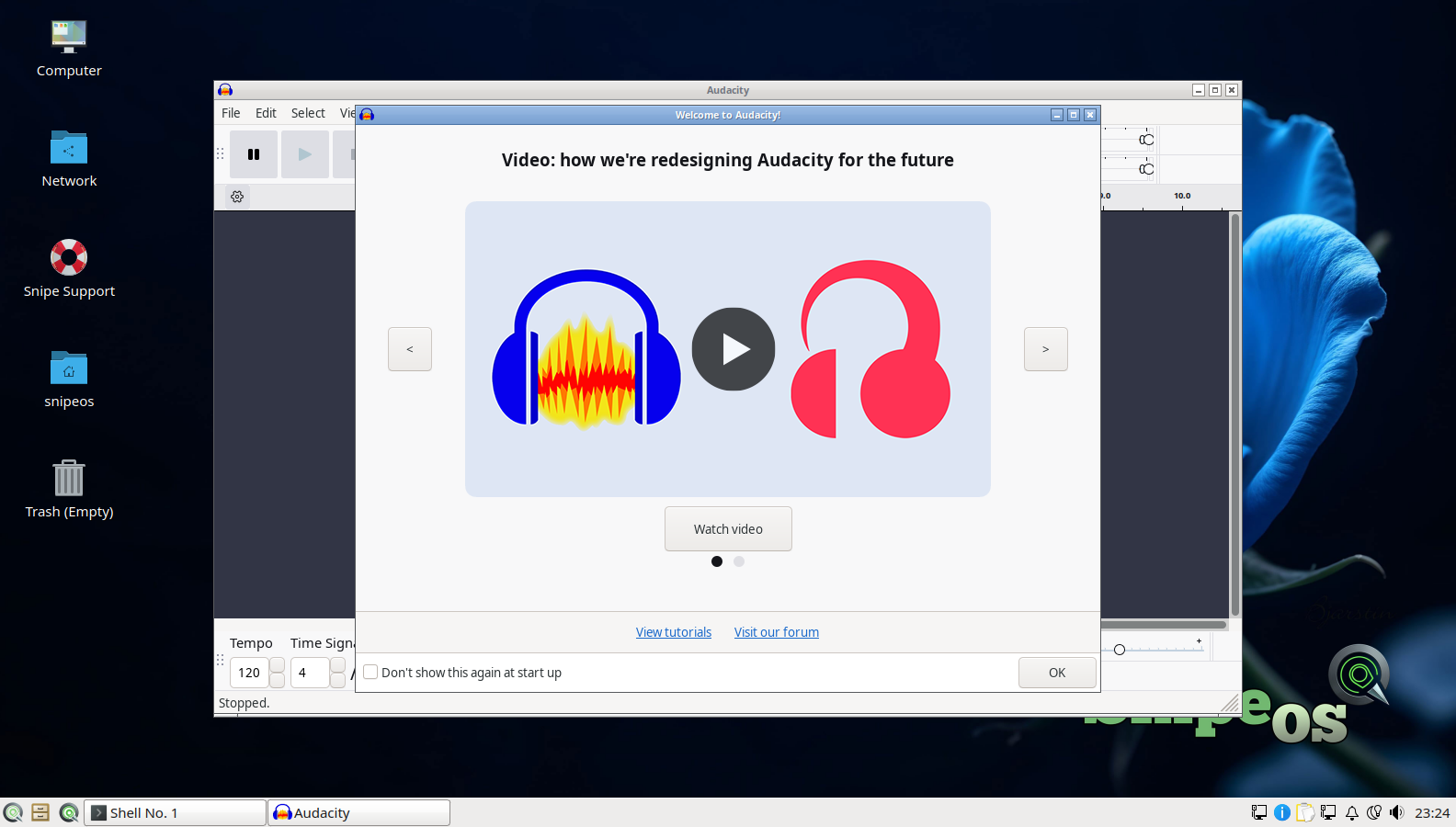
Task: Adjust the playback speed slider knob
Action: (1120, 650)
